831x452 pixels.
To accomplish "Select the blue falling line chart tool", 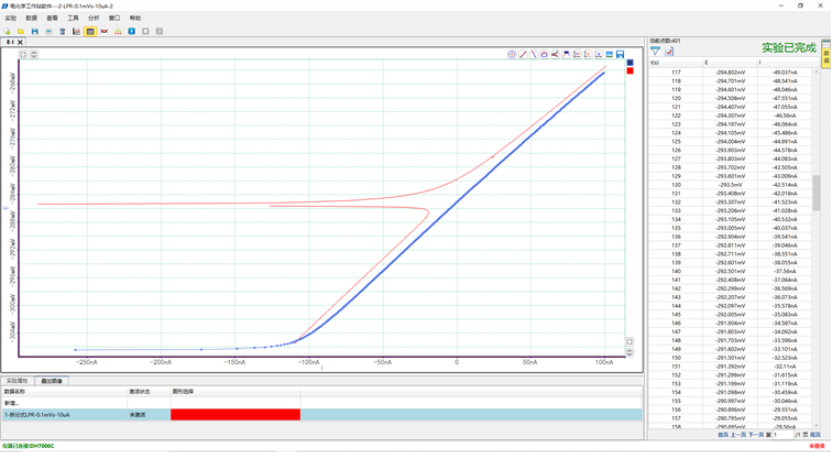I will 533,54.
